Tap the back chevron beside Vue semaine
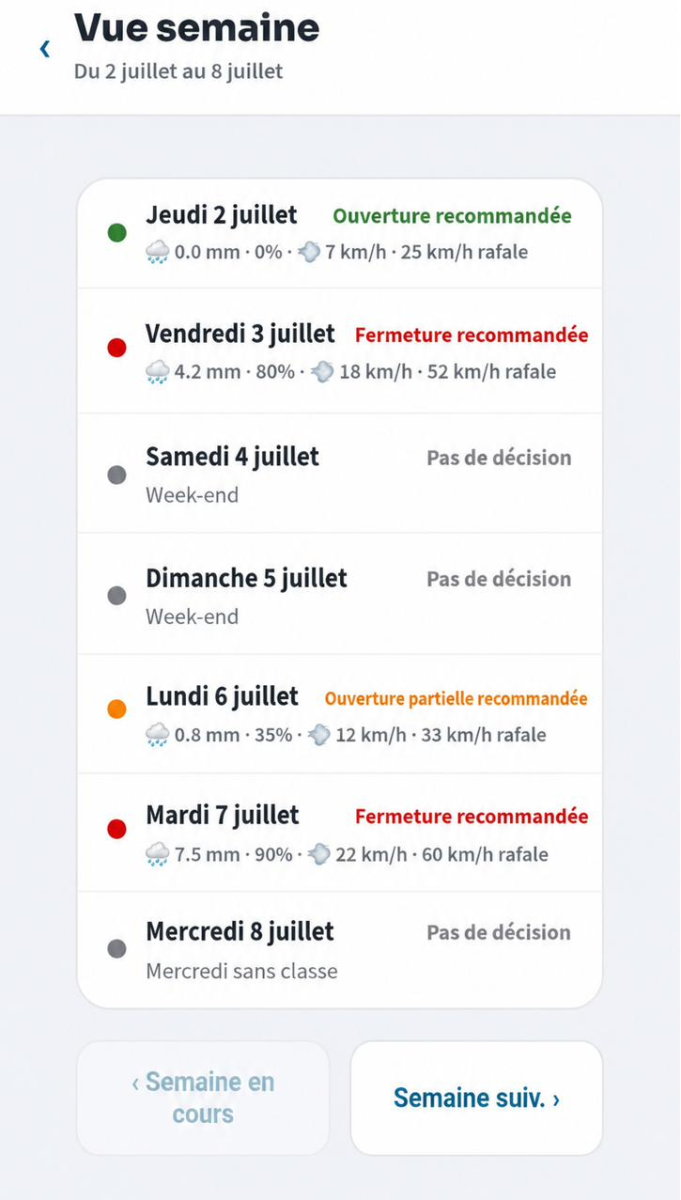This screenshot has width=681, height=1200. coord(44,48)
